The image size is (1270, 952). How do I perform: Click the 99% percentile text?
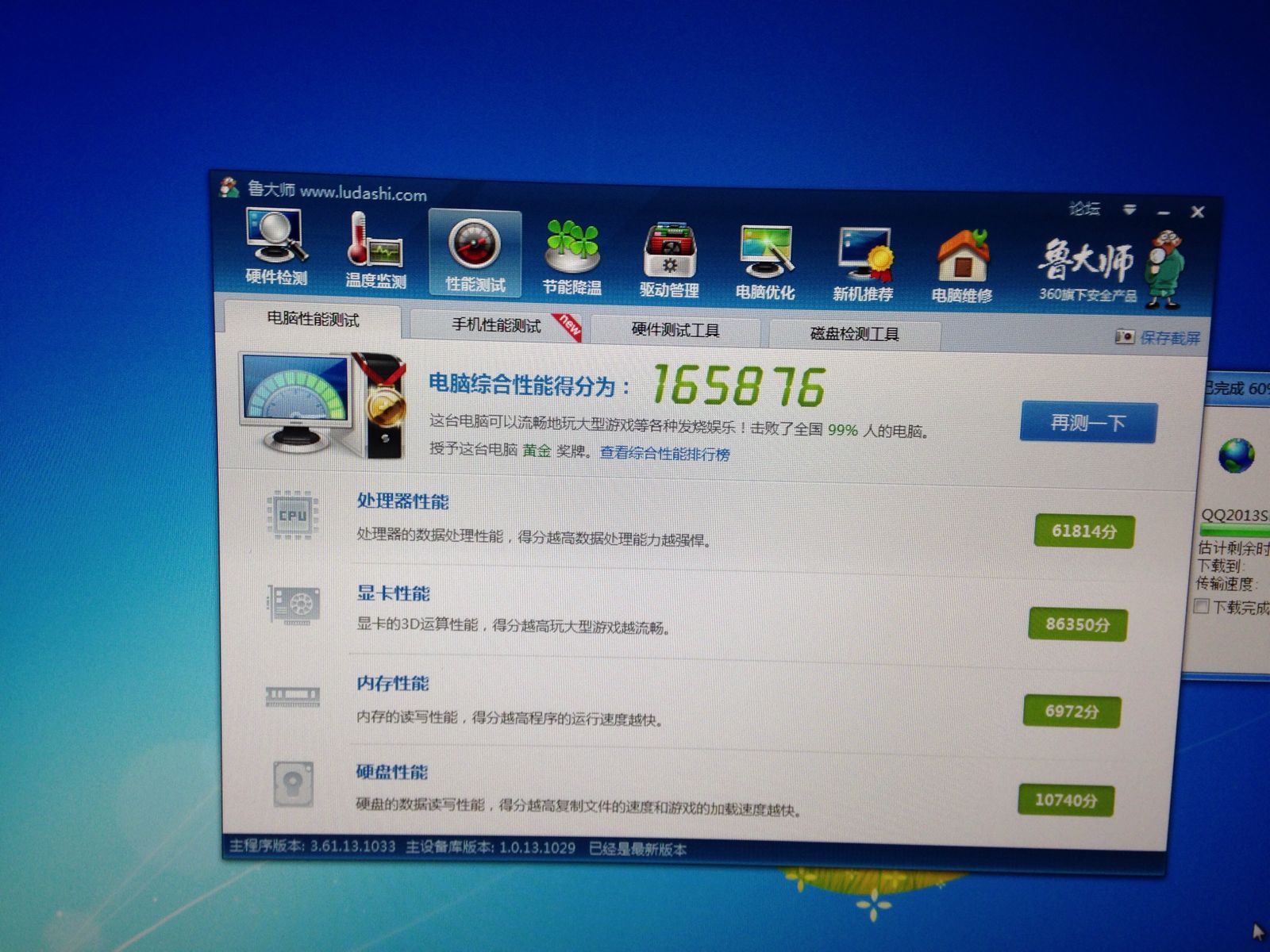coord(843,430)
